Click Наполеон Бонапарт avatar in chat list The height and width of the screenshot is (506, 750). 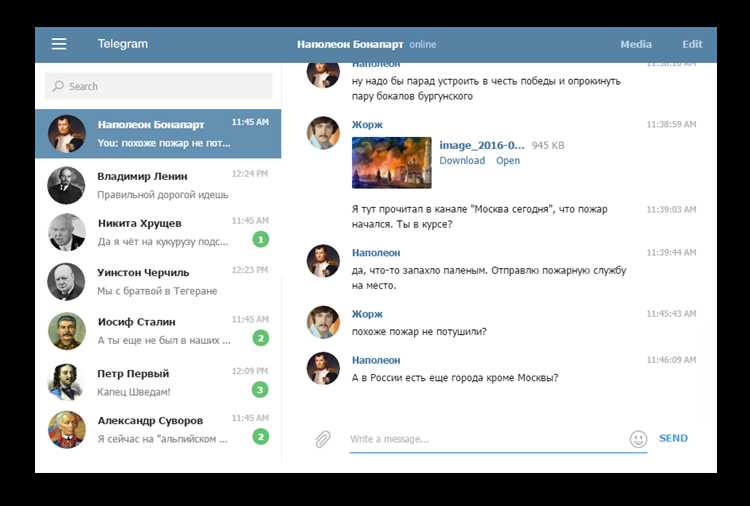coord(66,133)
